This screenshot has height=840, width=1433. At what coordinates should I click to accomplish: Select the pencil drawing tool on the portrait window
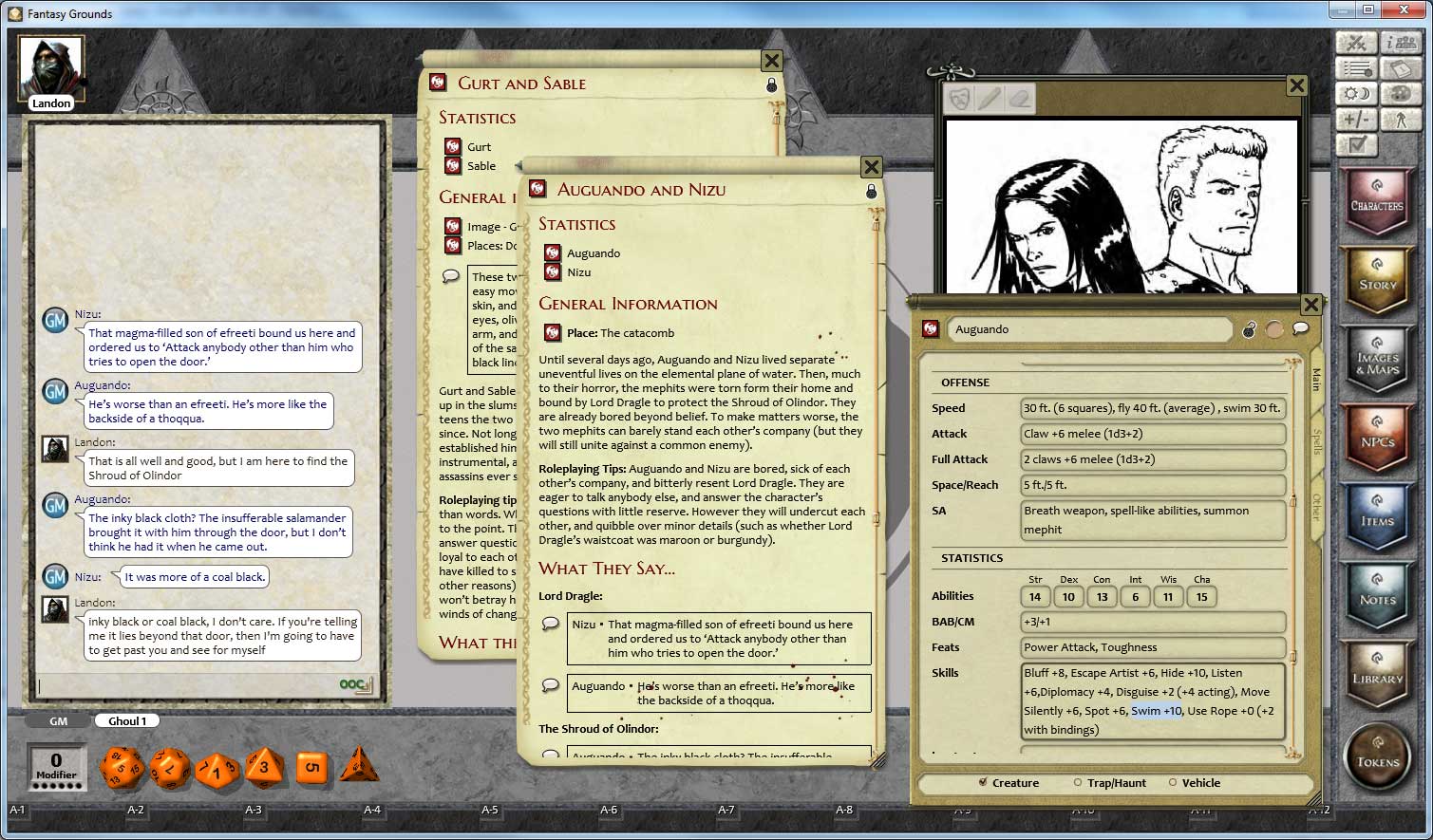click(x=988, y=100)
